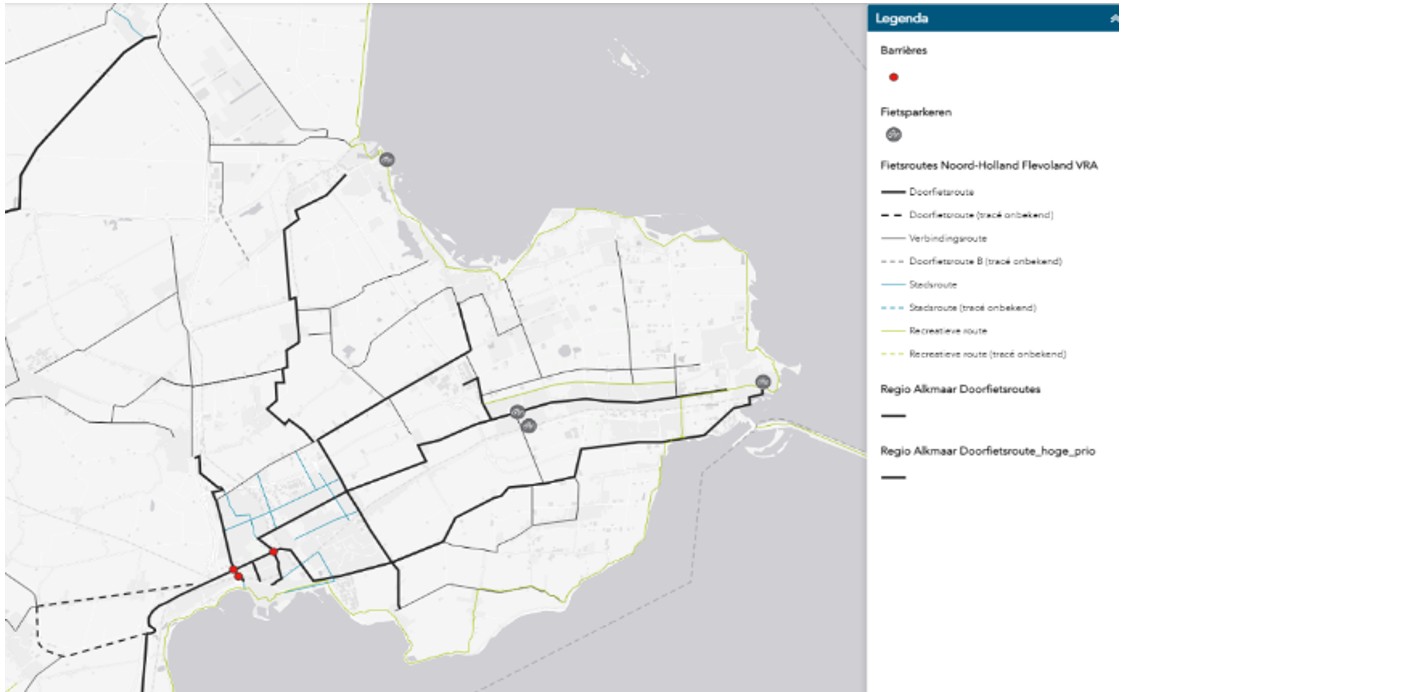Click the Regio Alkmaar Doorfietsroute_hoge_prio heading

tap(987, 451)
